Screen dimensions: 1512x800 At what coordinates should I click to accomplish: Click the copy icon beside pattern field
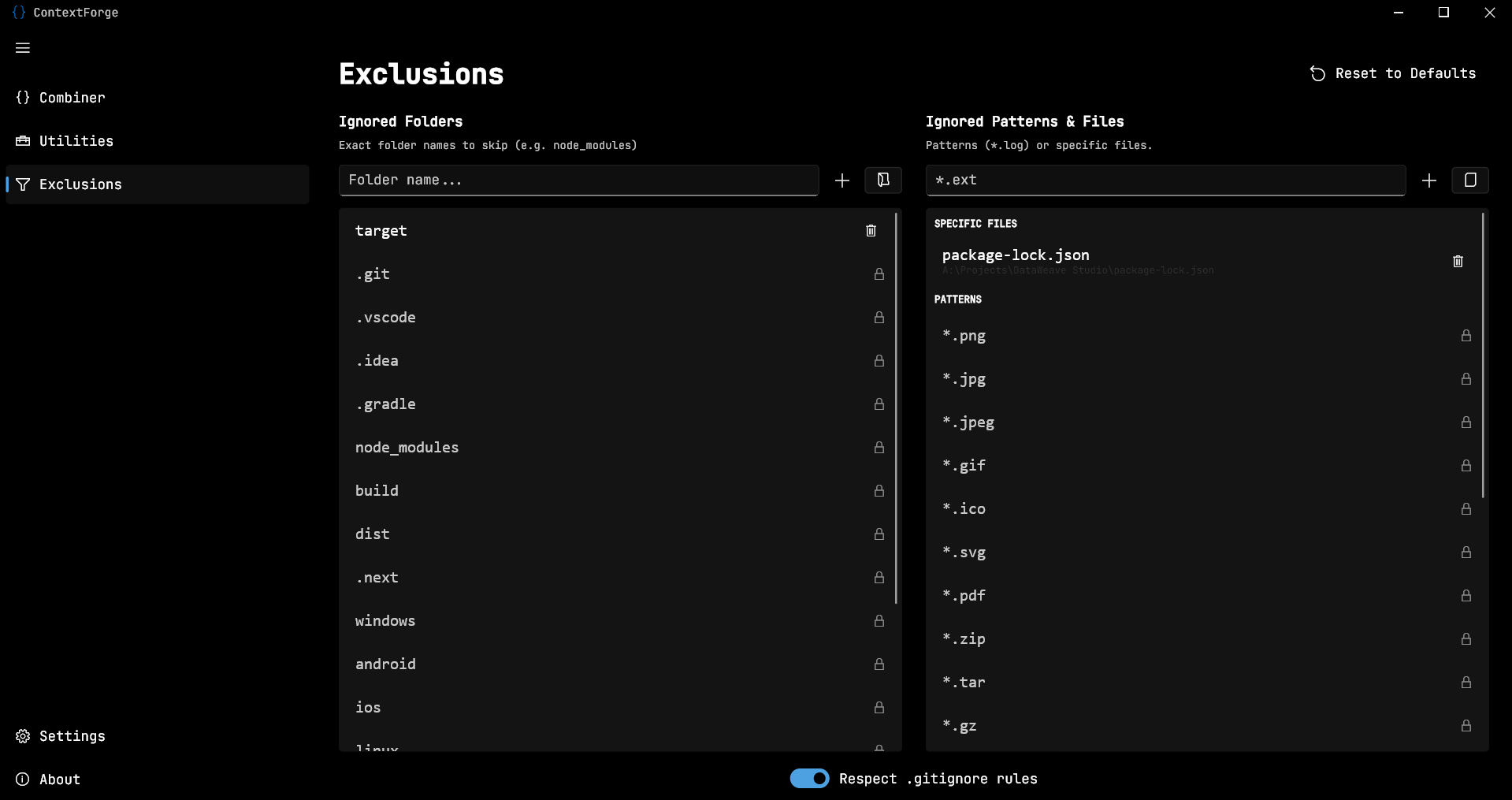click(1470, 180)
